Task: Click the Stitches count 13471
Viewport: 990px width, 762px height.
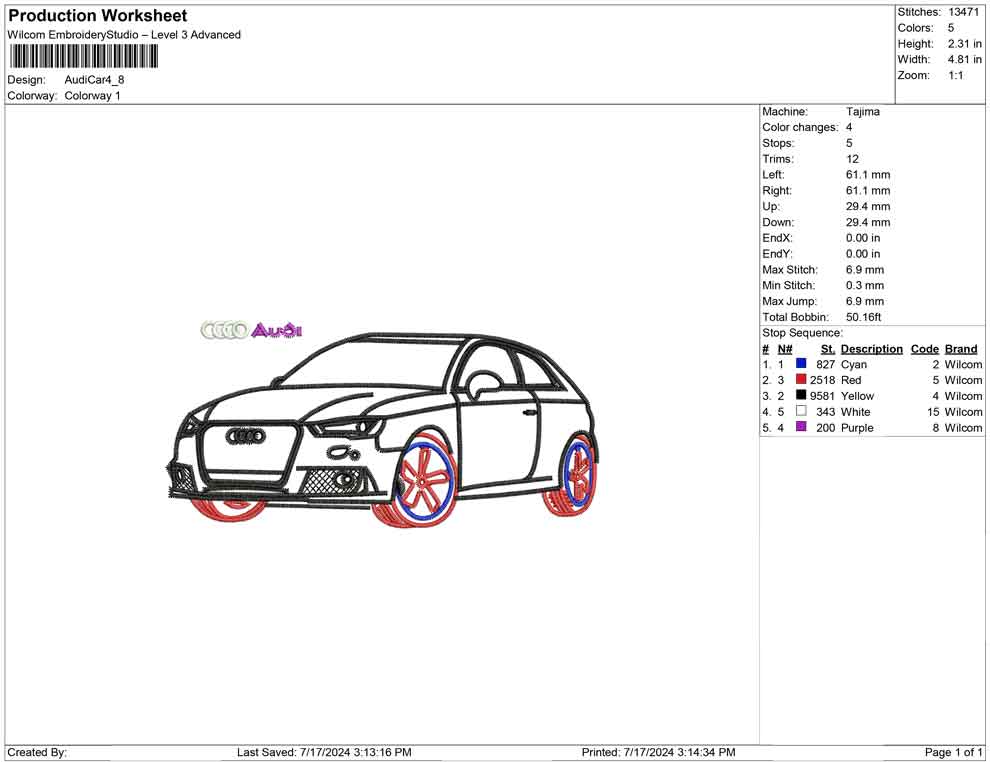Action: pos(963,12)
